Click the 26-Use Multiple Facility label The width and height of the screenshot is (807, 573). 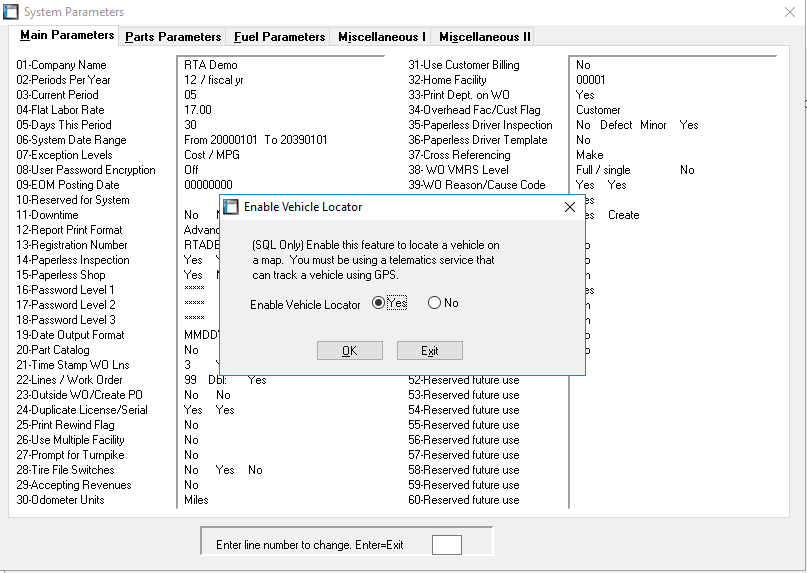click(x=70, y=440)
